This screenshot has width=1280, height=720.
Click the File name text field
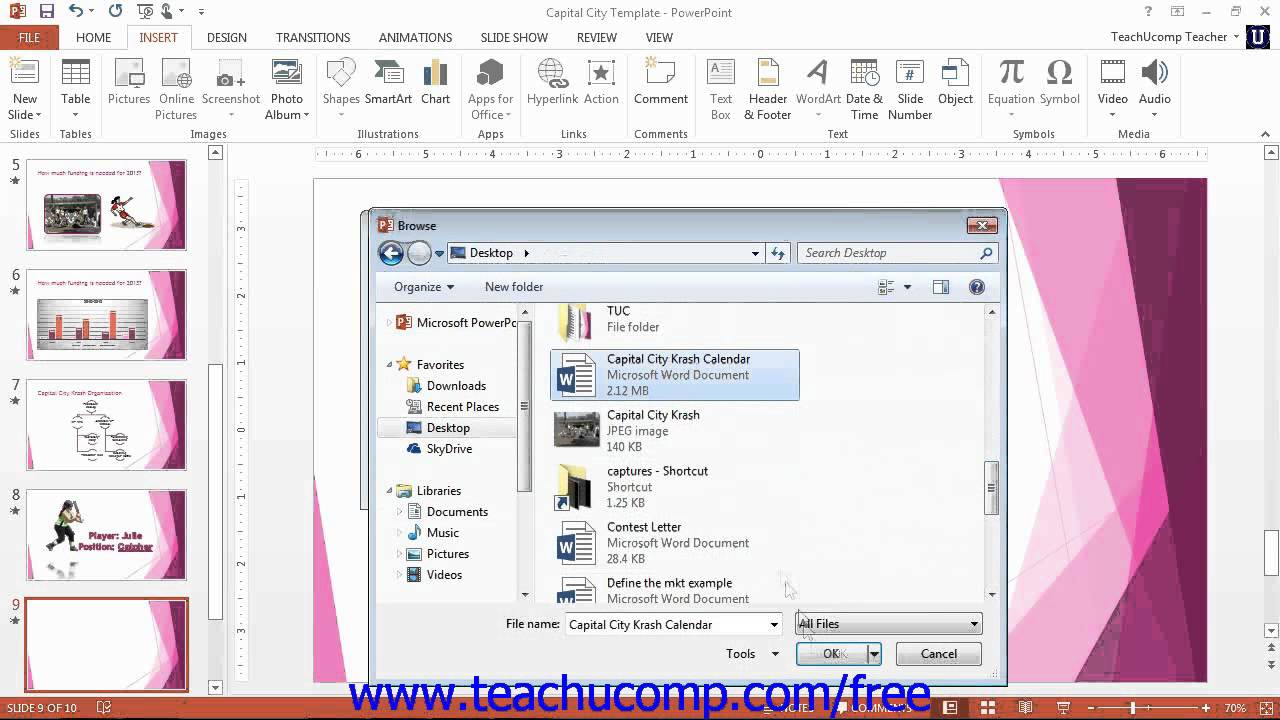tap(666, 625)
